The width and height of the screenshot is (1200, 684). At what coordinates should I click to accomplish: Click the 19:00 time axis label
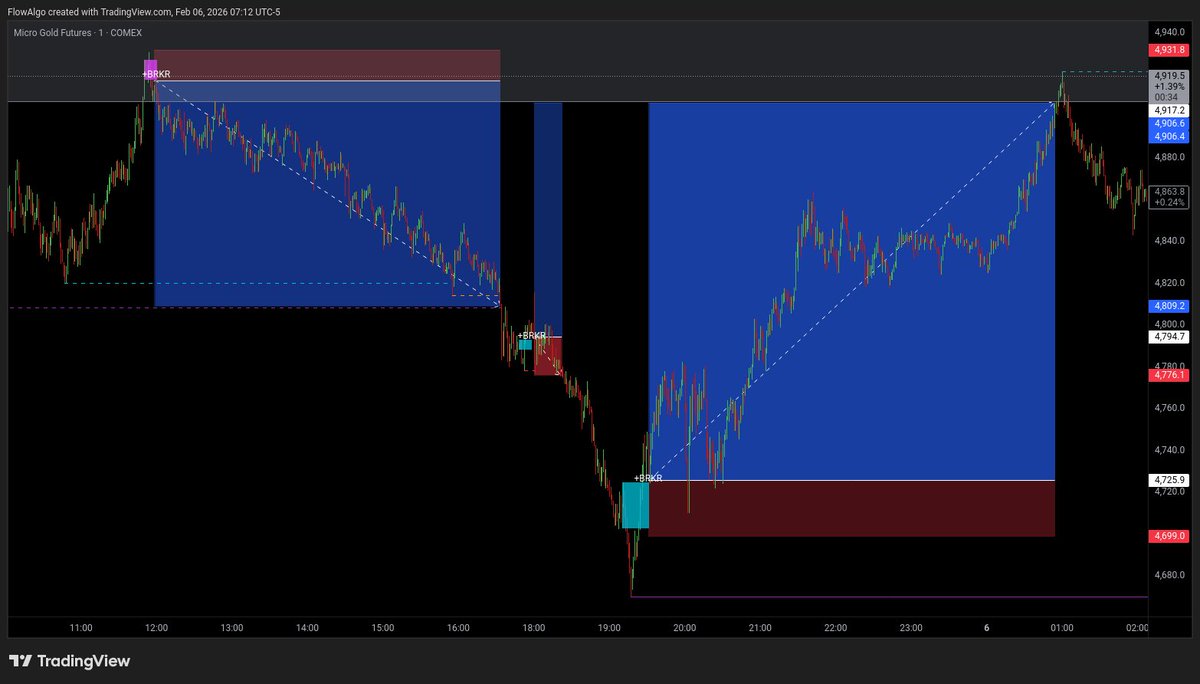pyautogui.click(x=609, y=628)
